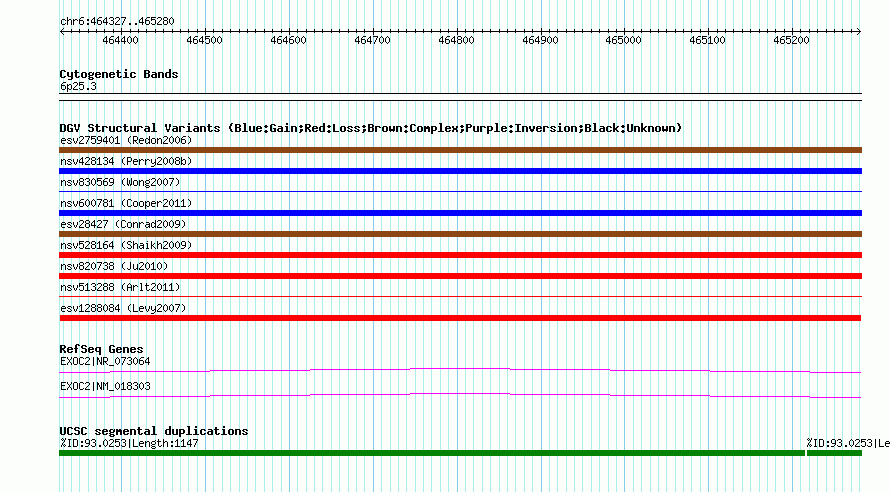The height and width of the screenshot is (492, 890).
Task: Click the nsv428134 (Perry2008b) label
Action: (126, 161)
